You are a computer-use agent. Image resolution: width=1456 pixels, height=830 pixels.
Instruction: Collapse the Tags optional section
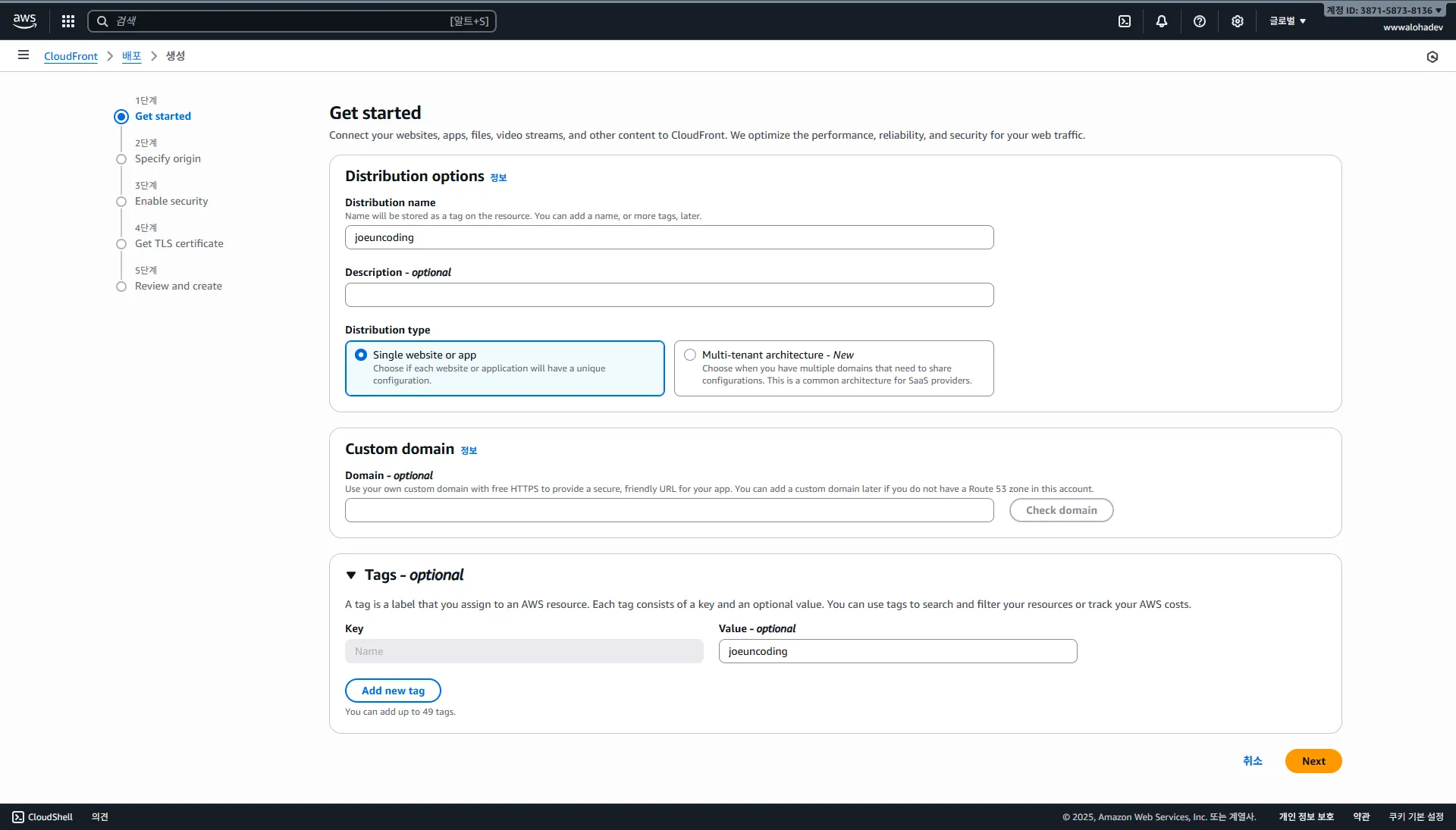point(351,575)
